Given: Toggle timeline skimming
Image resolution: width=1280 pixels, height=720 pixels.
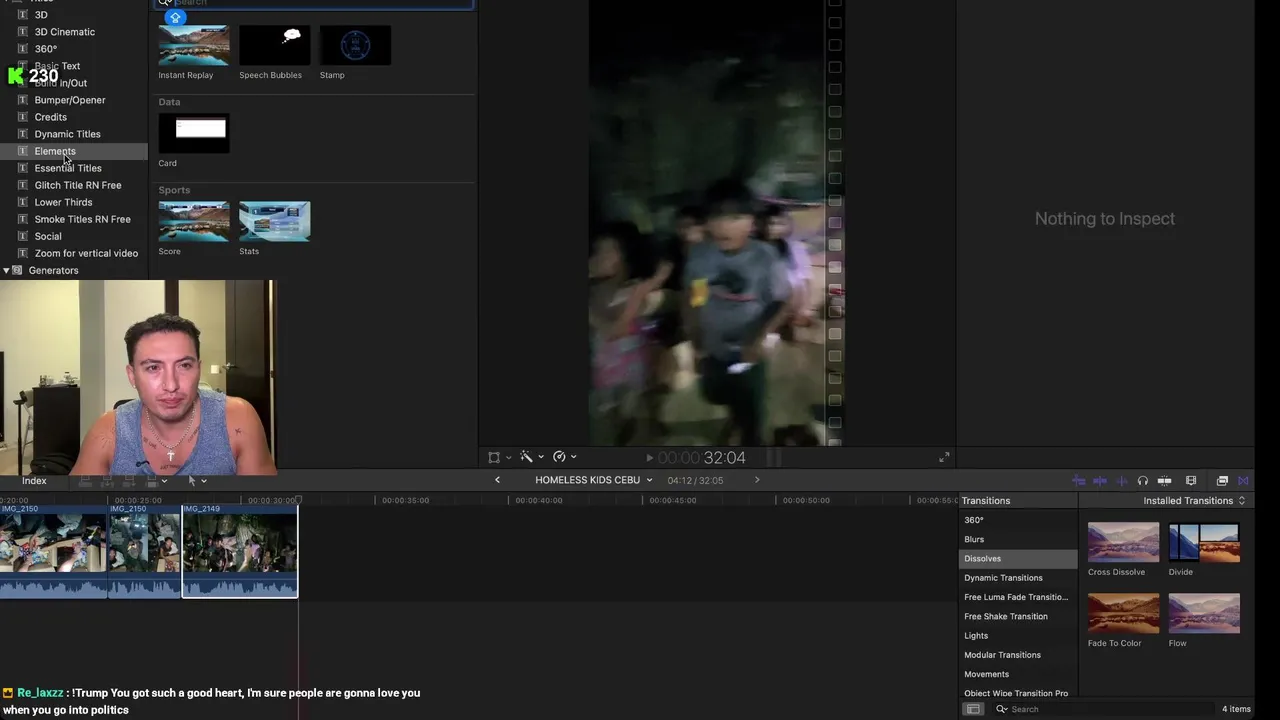Looking at the screenshot, I should pyautogui.click(x=1099, y=481).
